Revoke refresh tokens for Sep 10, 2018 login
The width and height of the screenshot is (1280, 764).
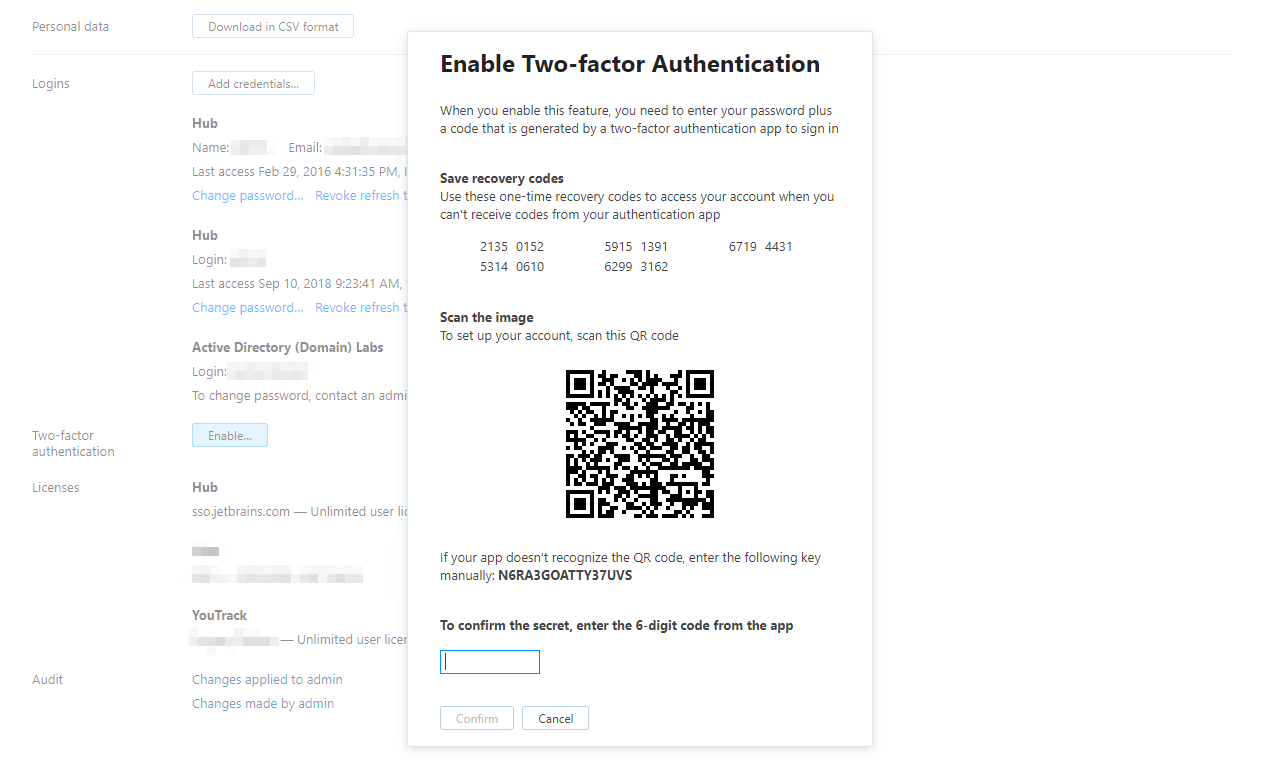coord(361,307)
